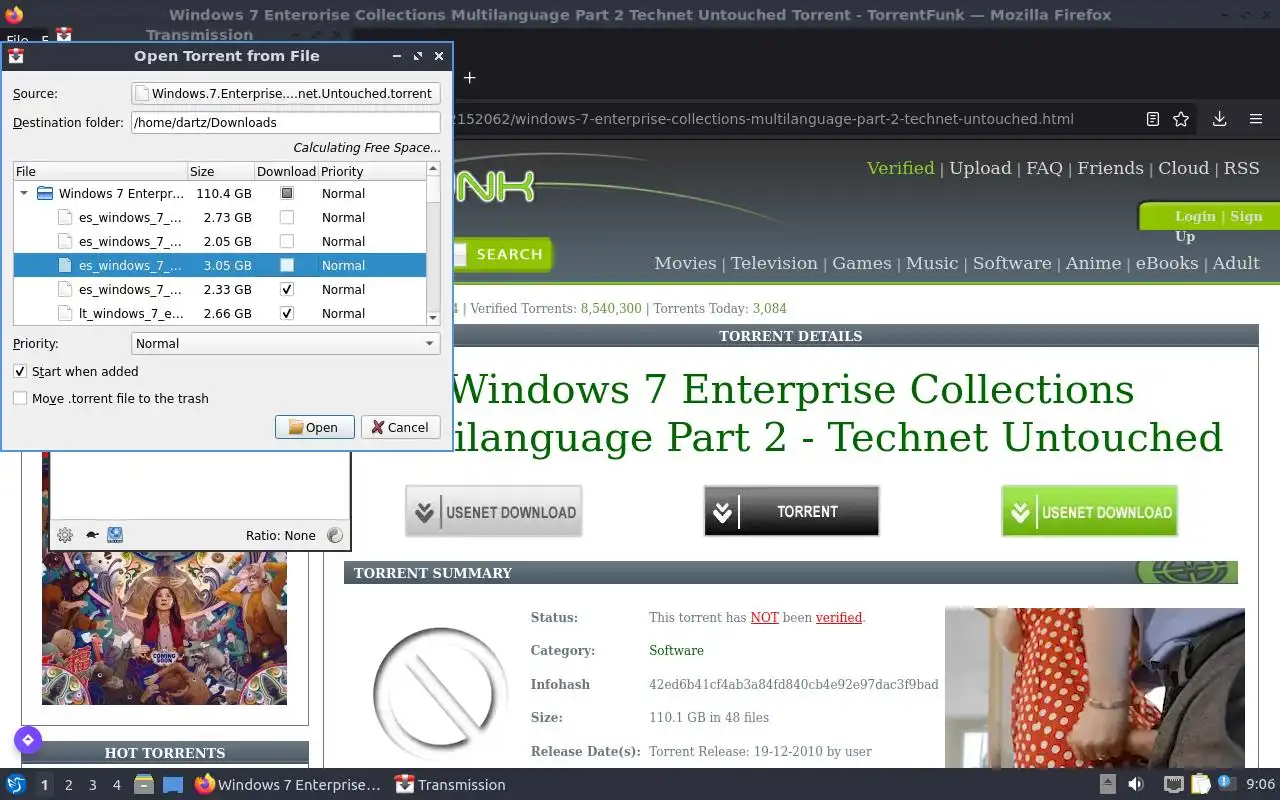Image resolution: width=1280 pixels, height=800 pixels.
Task: Click the Transmission taskbar window entry
Action: tap(450, 785)
